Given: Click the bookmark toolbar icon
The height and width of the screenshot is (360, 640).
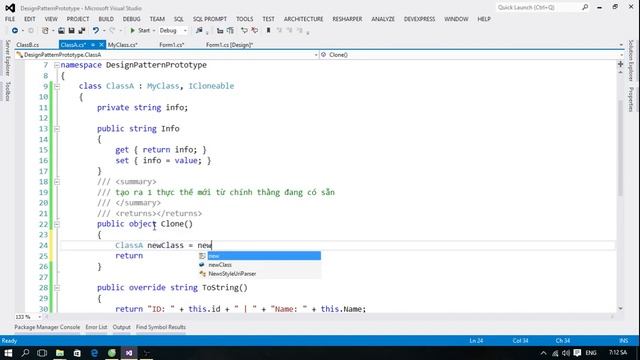Looking at the screenshot, I should 268,31.
